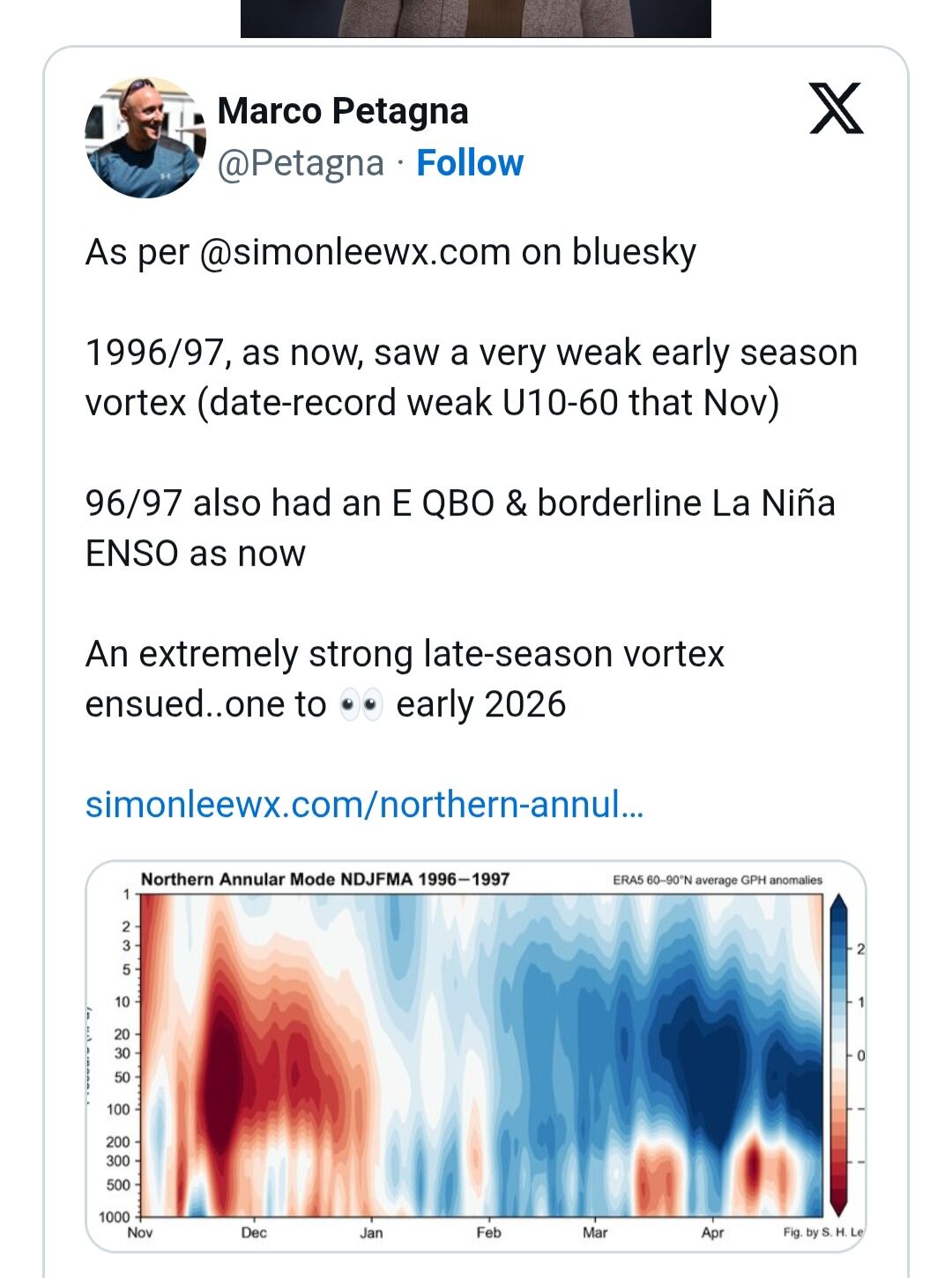Click the chart's red-blue color scale bar

[838, 1053]
